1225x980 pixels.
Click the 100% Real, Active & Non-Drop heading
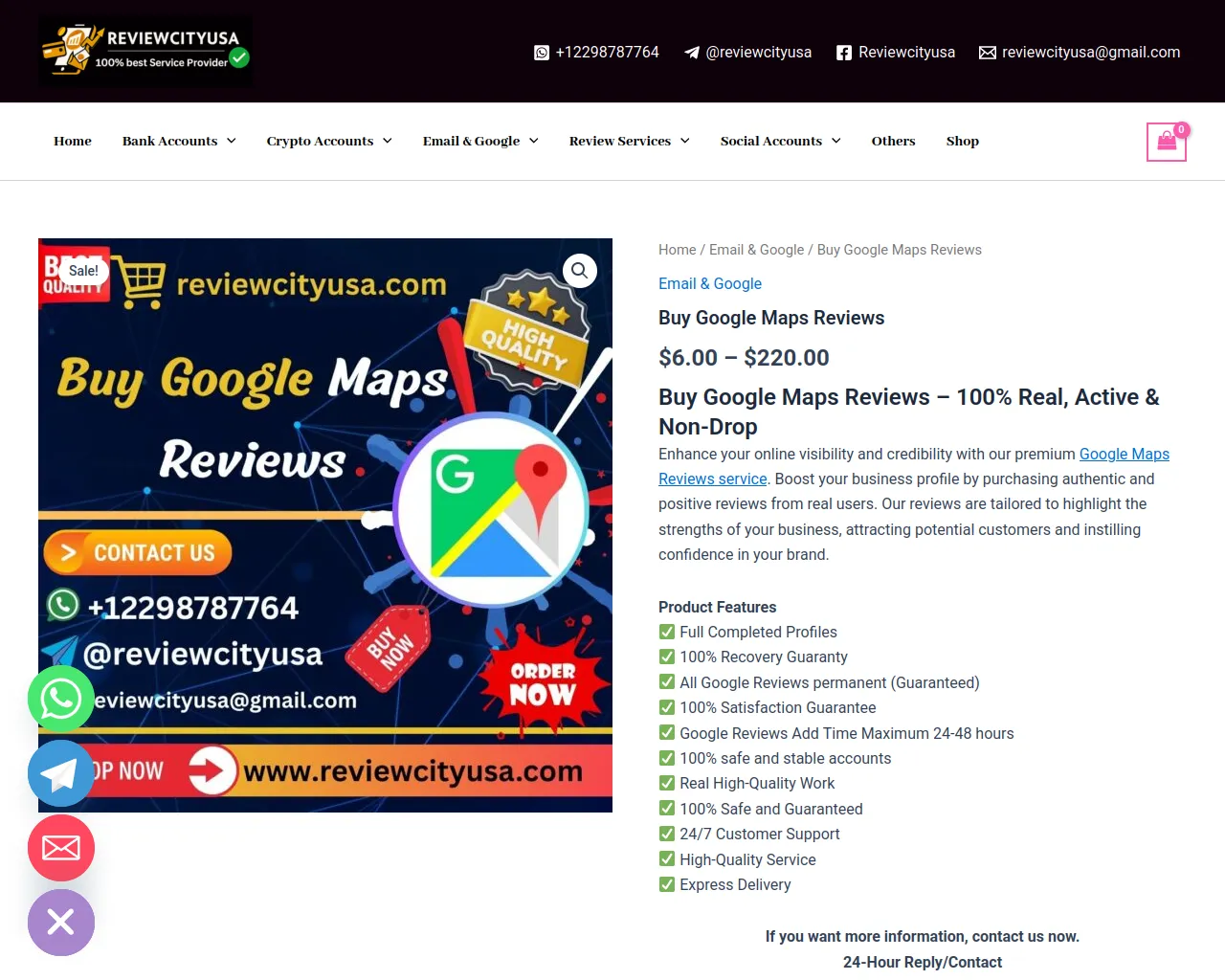click(909, 412)
